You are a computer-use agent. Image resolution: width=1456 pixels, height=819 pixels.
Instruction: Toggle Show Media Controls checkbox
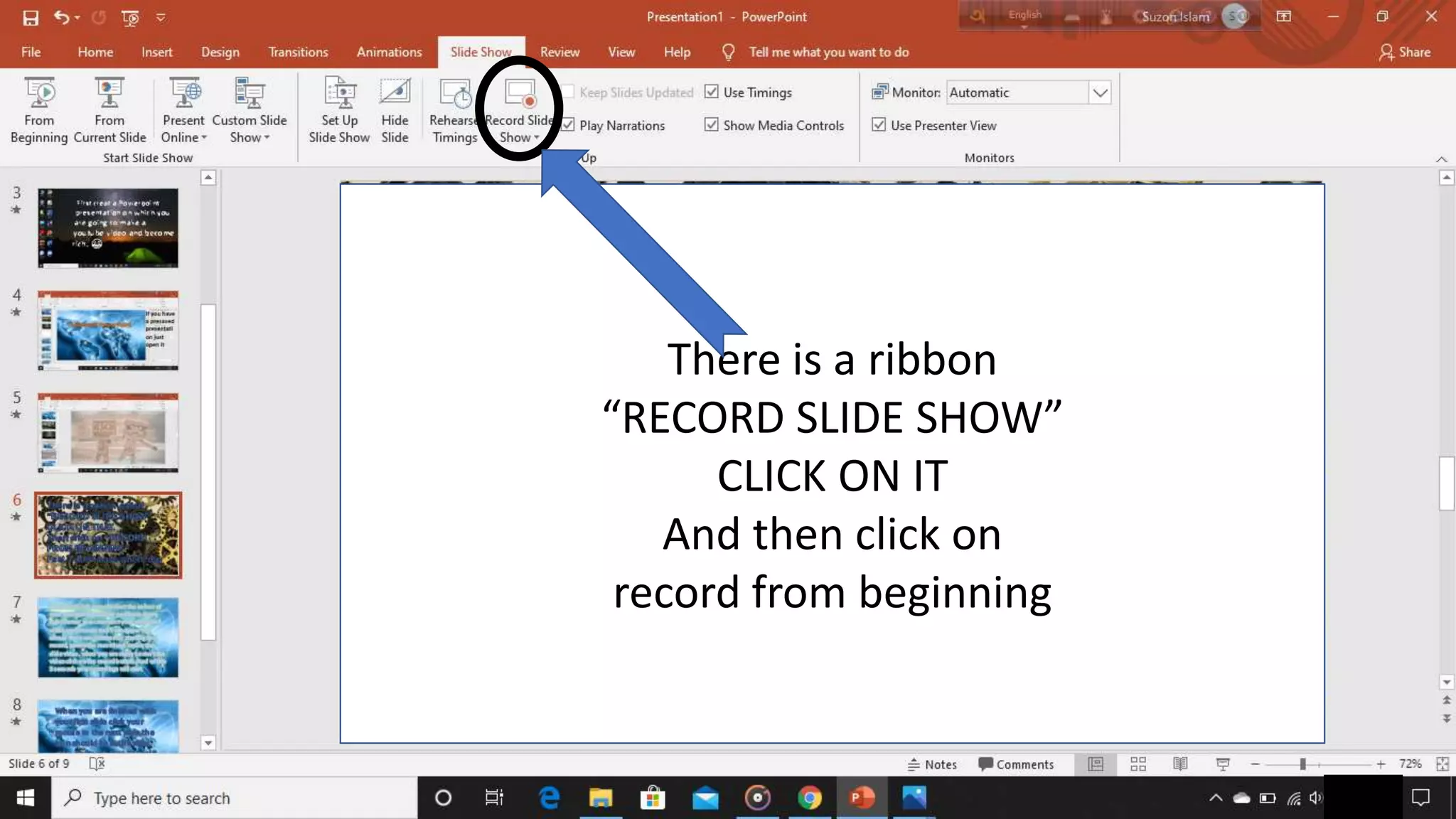coord(711,125)
